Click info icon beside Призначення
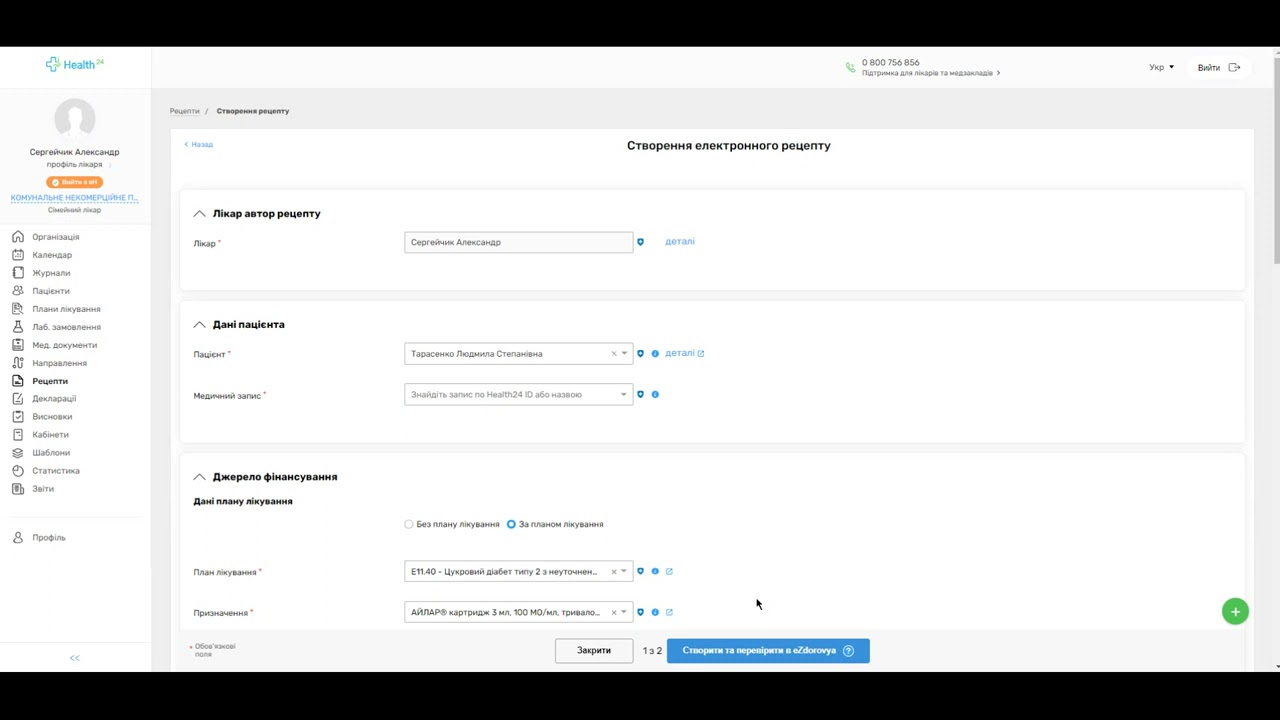This screenshot has height=720, width=1280. [655, 612]
